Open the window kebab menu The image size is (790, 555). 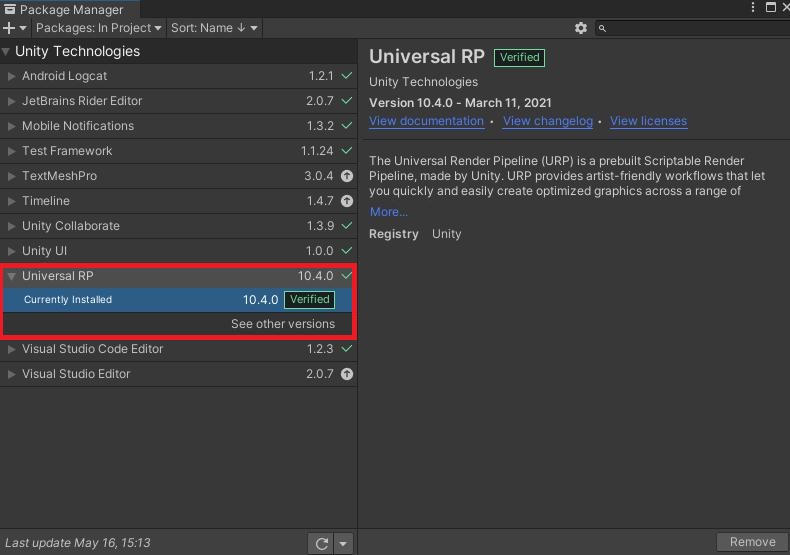(752, 7)
